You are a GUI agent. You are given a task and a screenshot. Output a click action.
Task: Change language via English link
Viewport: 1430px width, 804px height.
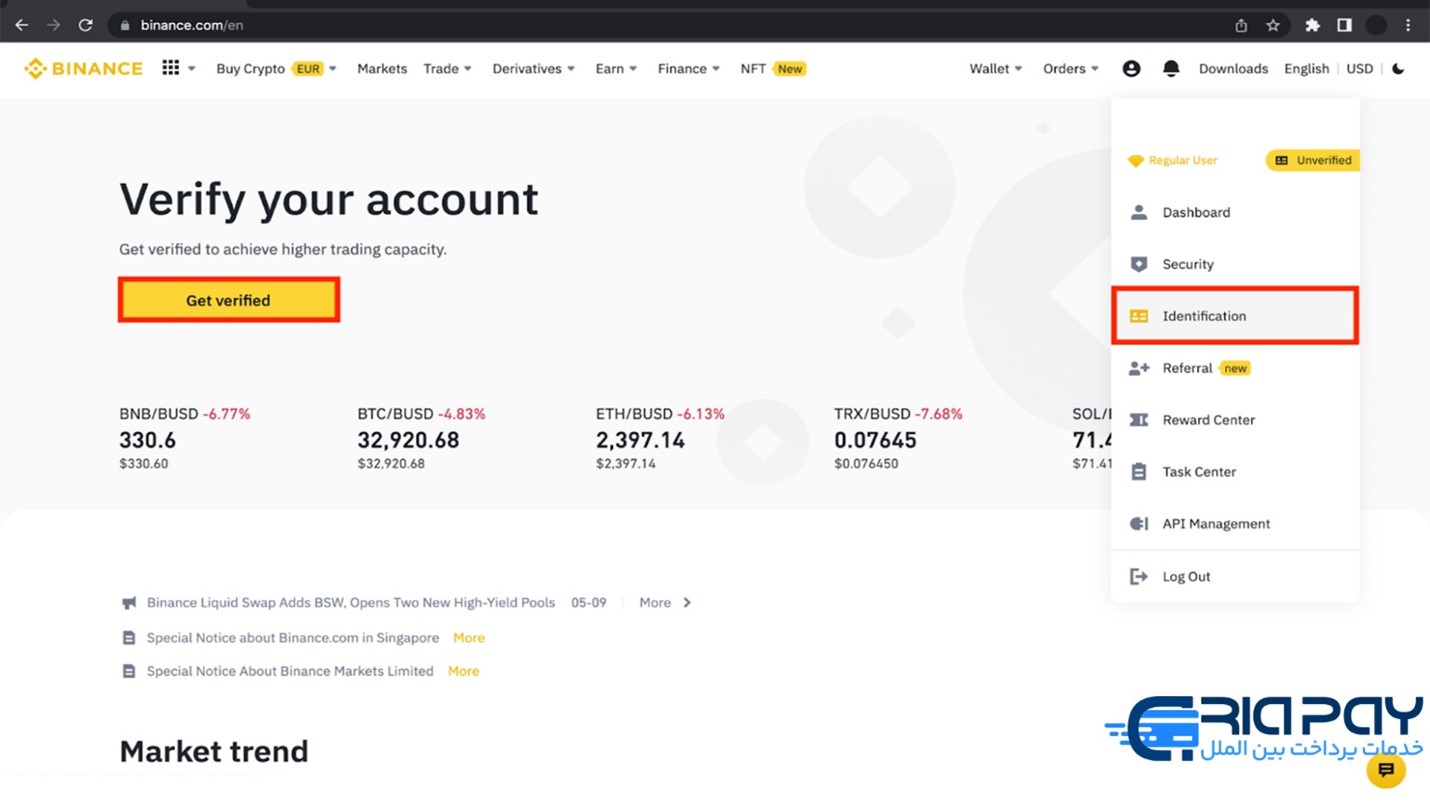(x=1306, y=68)
